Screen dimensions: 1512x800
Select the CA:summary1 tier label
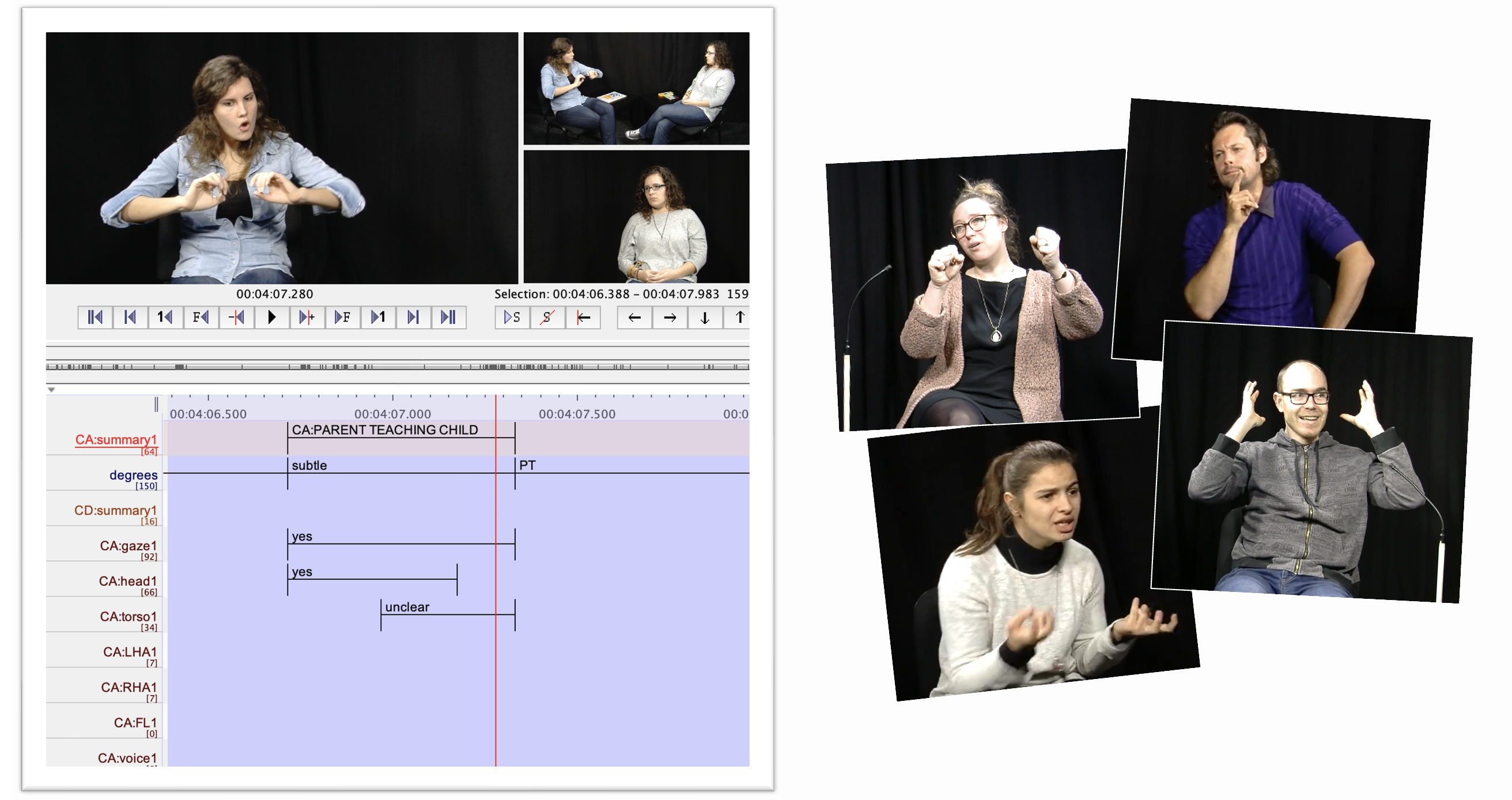click(116, 440)
